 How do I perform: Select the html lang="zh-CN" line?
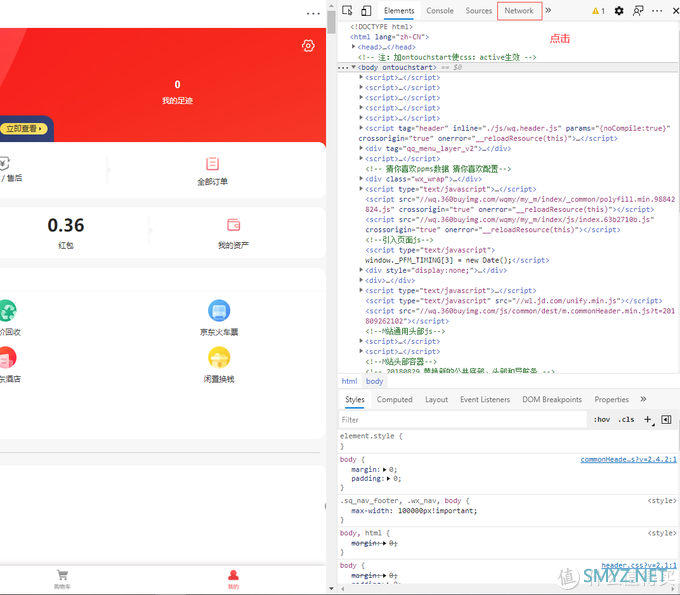point(389,37)
